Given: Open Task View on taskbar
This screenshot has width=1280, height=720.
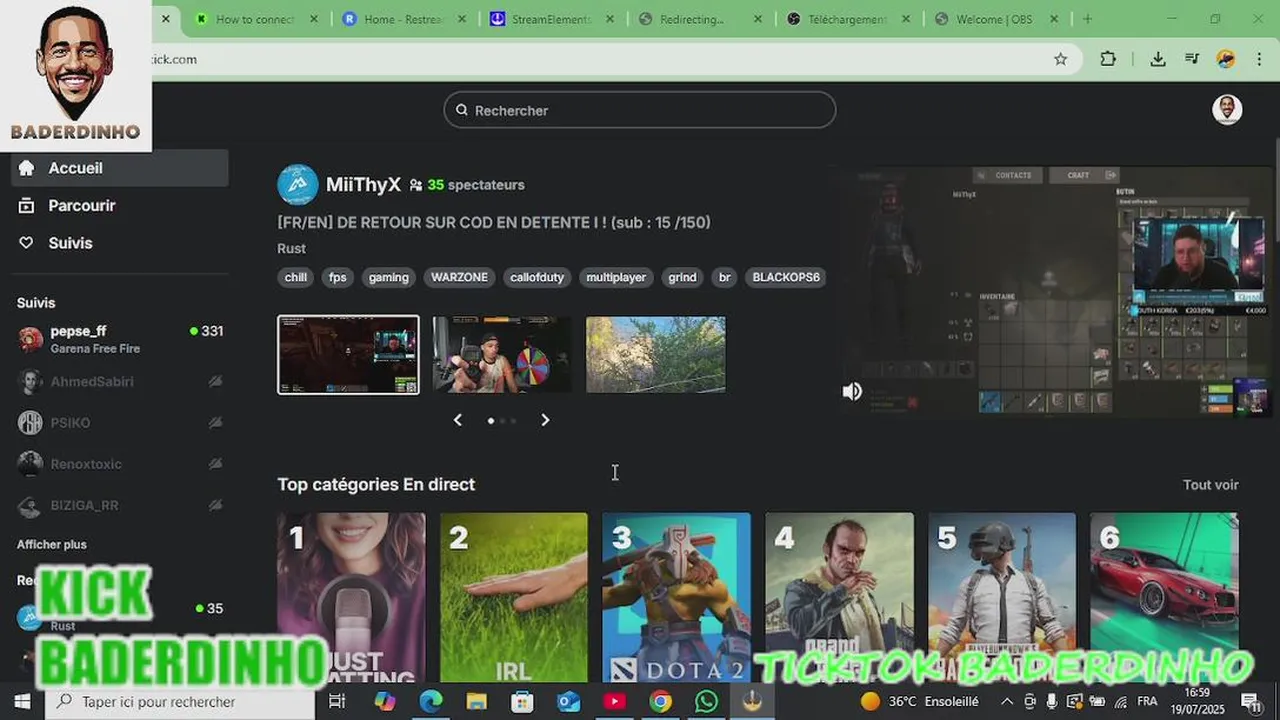Looking at the screenshot, I should click(337, 702).
